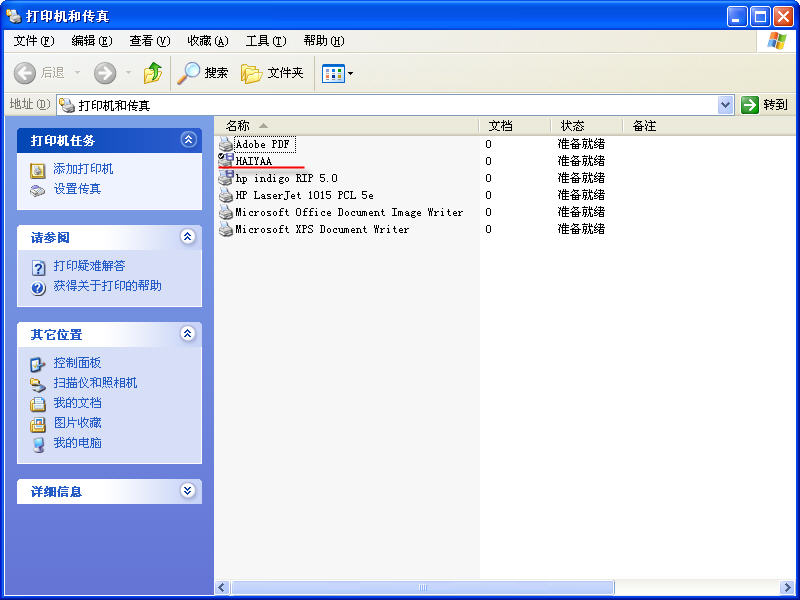Click the My Computer (我的电脑) icon

pyautogui.click(x=38, y=444)
